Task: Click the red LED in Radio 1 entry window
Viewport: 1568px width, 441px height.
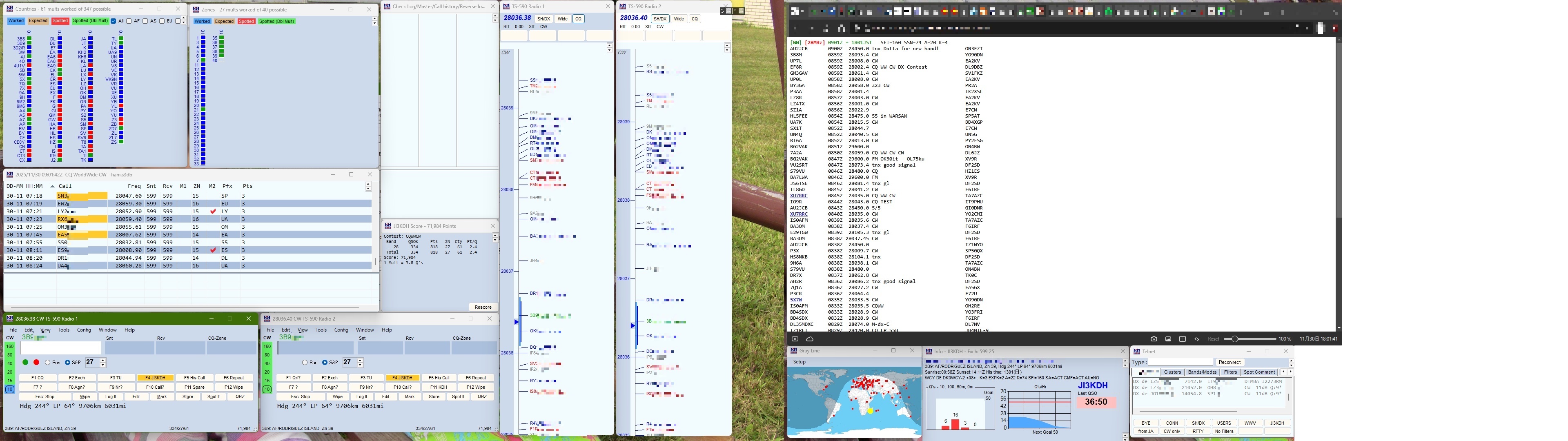Action: coord(36,363)
